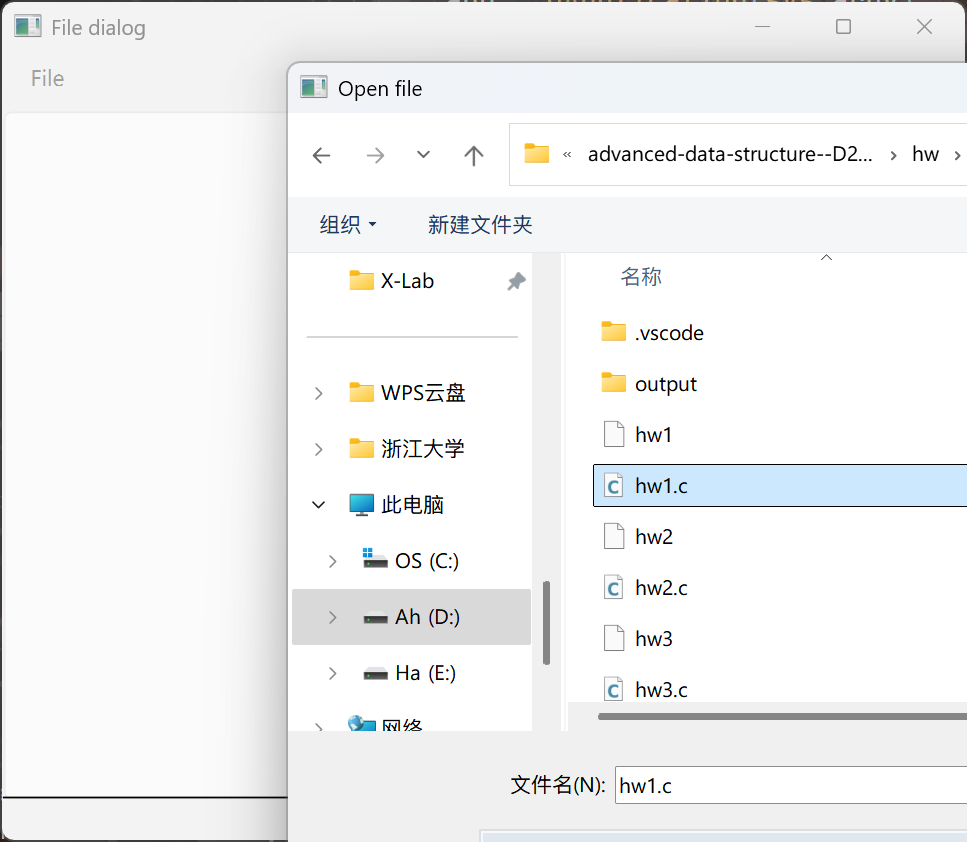The height and width of the screenshot is (842, 967).
Task: Expand the WPS云盘 tree node
Action: click(319, 394)
